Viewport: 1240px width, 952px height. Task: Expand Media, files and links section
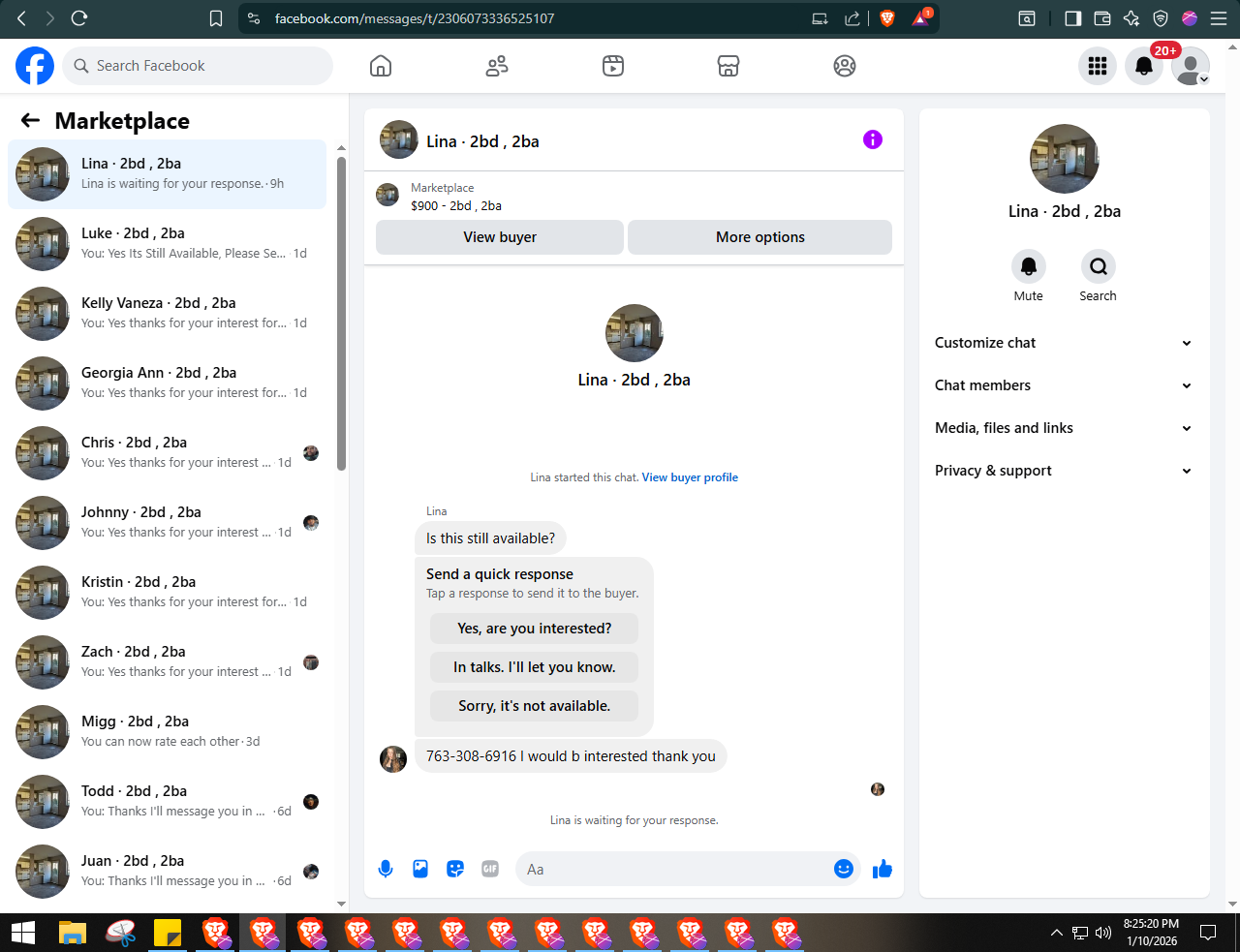(x=1064, y=428)
